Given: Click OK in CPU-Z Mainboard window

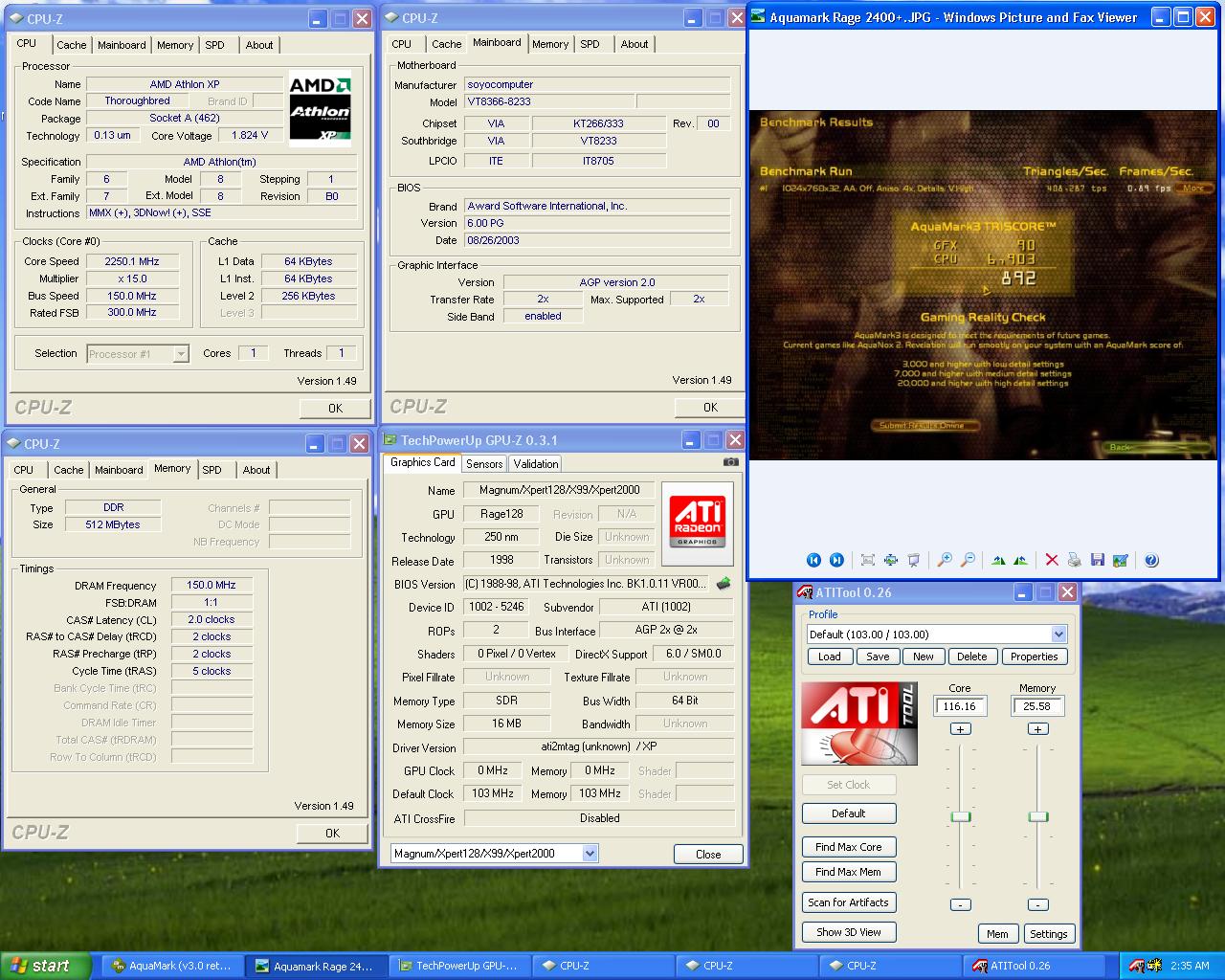Looking at the screenshot, I should coord(709,407).
